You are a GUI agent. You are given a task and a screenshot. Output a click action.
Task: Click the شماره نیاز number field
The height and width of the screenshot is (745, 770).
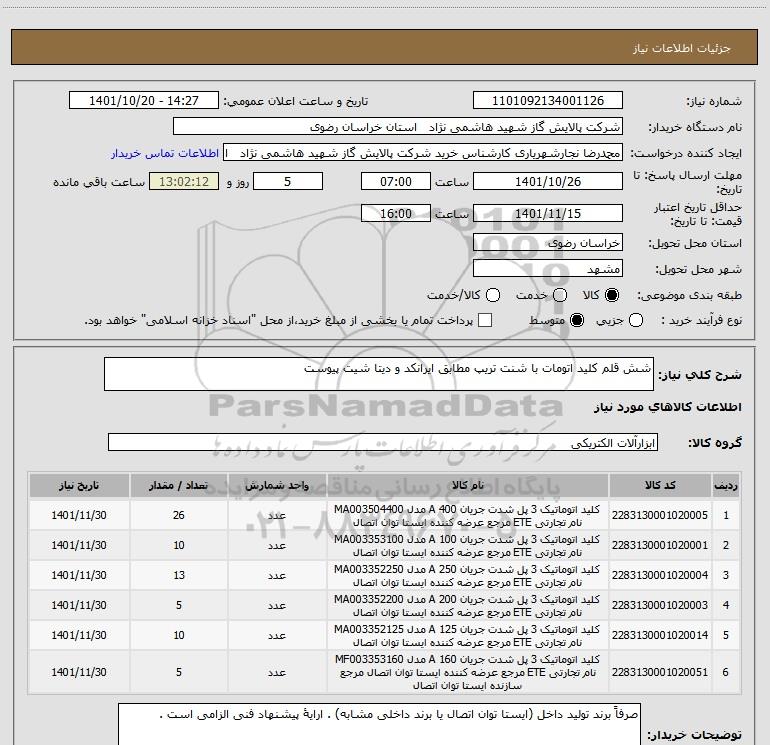[547, 101]
